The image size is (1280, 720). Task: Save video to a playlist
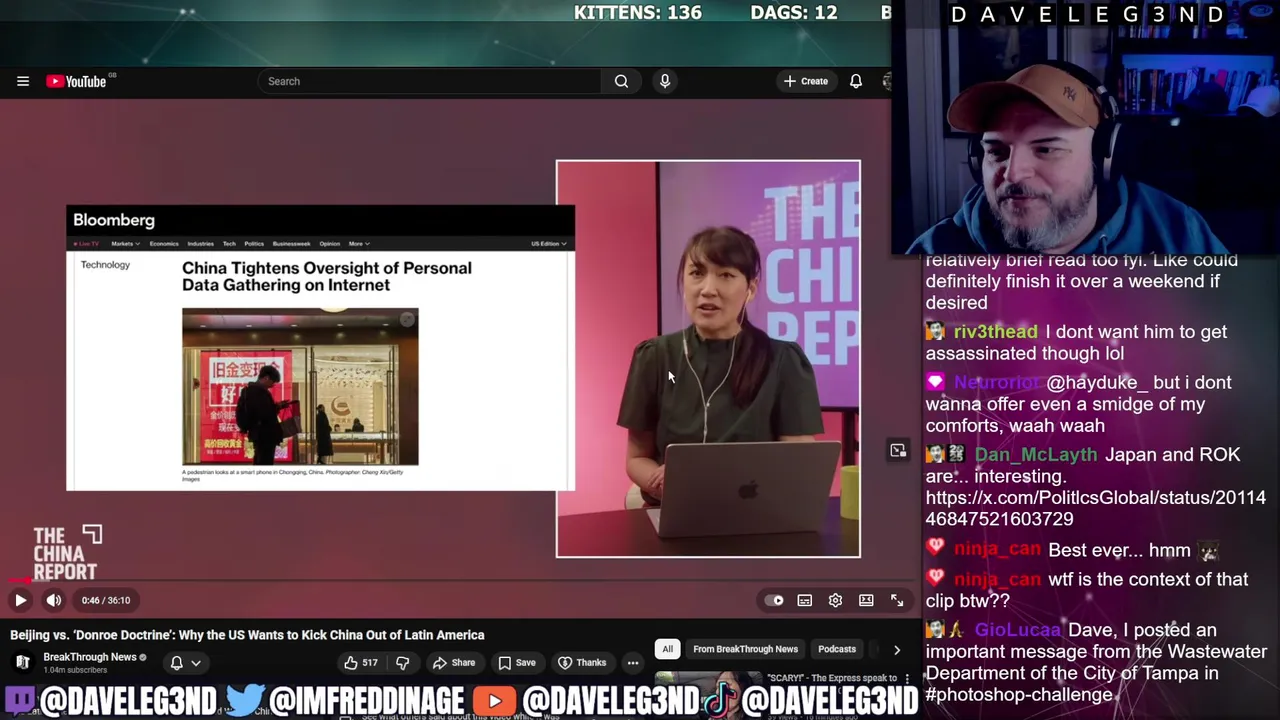click(x=517, y=662)
